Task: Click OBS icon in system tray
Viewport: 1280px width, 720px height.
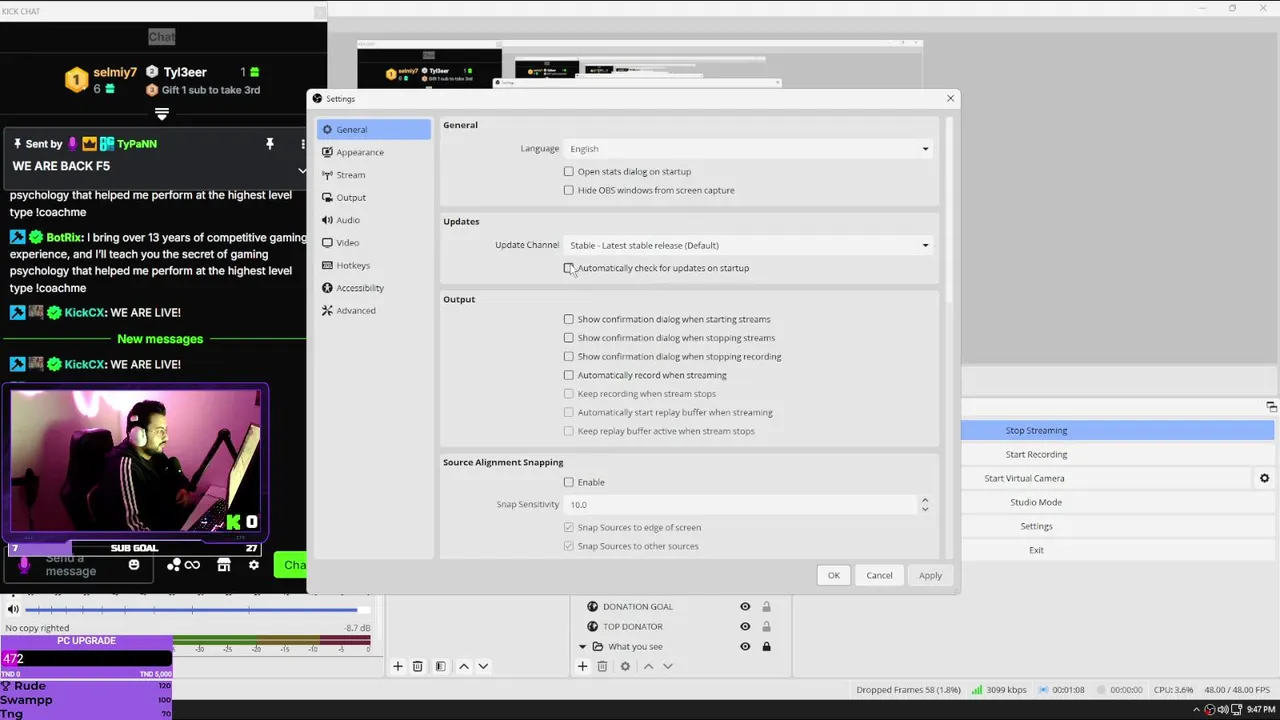Action: 1210,709
